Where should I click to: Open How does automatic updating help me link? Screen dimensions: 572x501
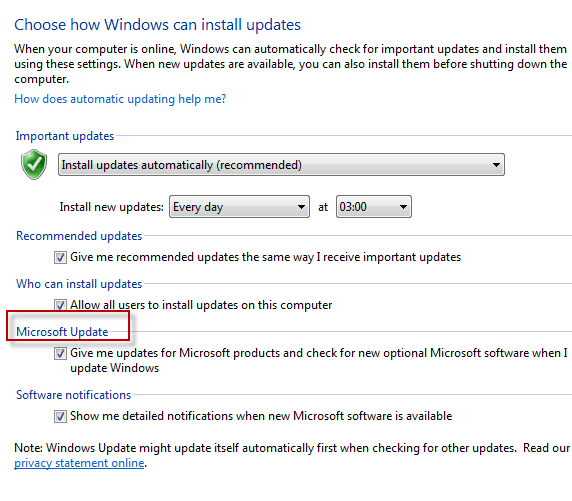[120, 99]
